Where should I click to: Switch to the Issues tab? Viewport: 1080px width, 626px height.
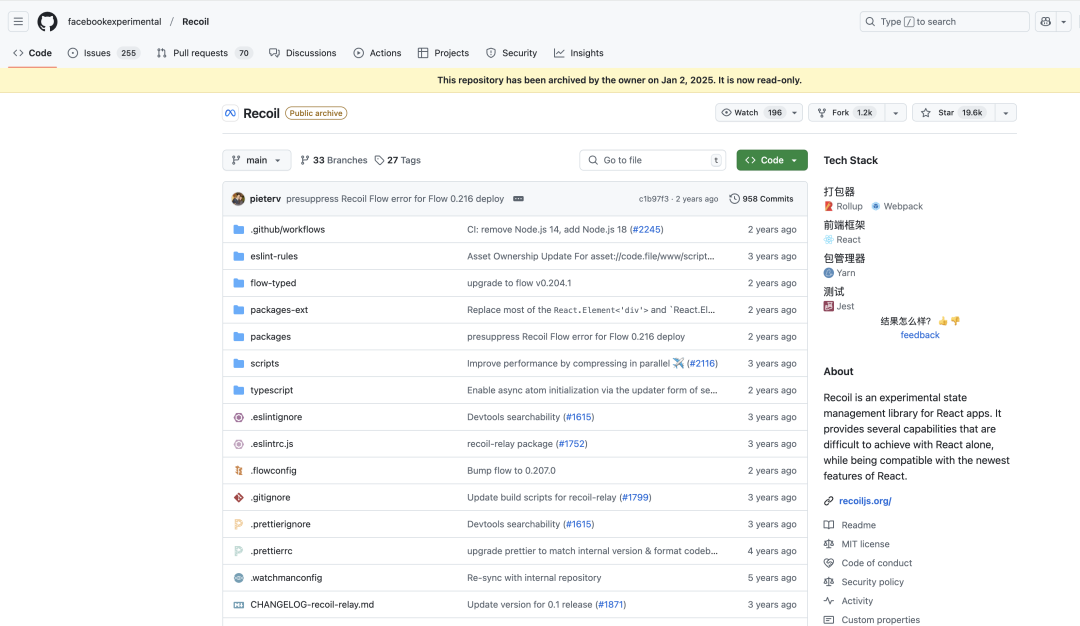103,53
